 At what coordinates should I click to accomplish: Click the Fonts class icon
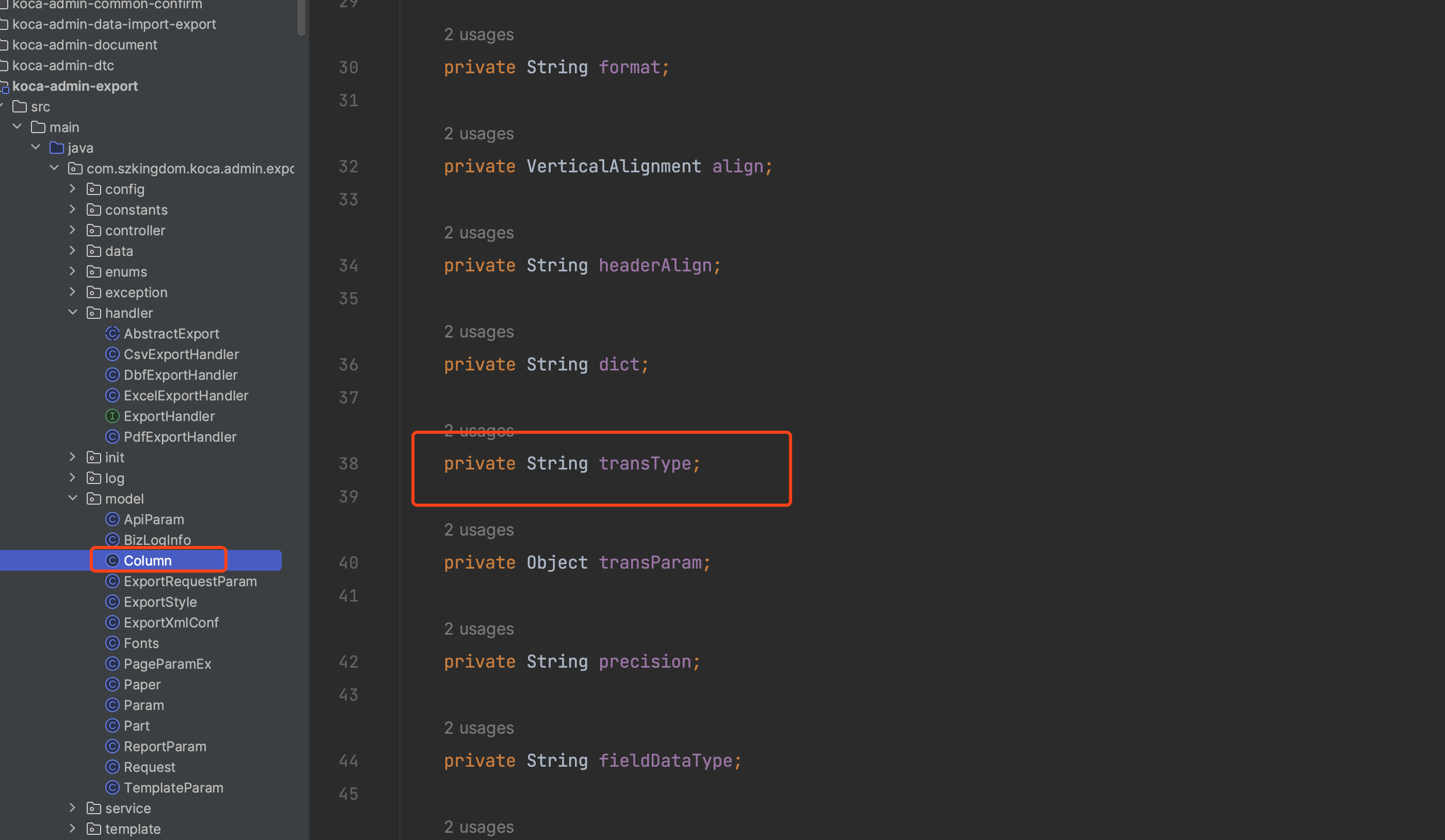pos(113,643)
